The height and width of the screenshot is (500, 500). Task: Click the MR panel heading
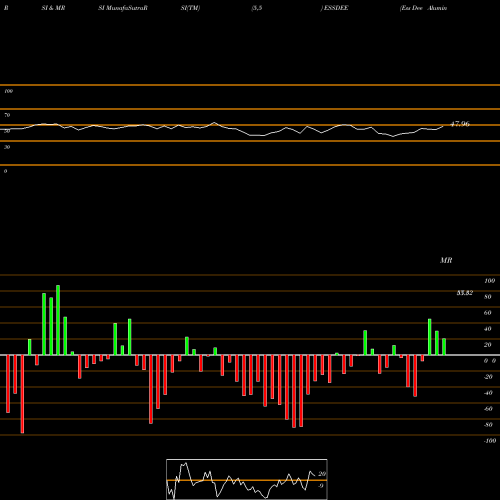coord(446,260)
